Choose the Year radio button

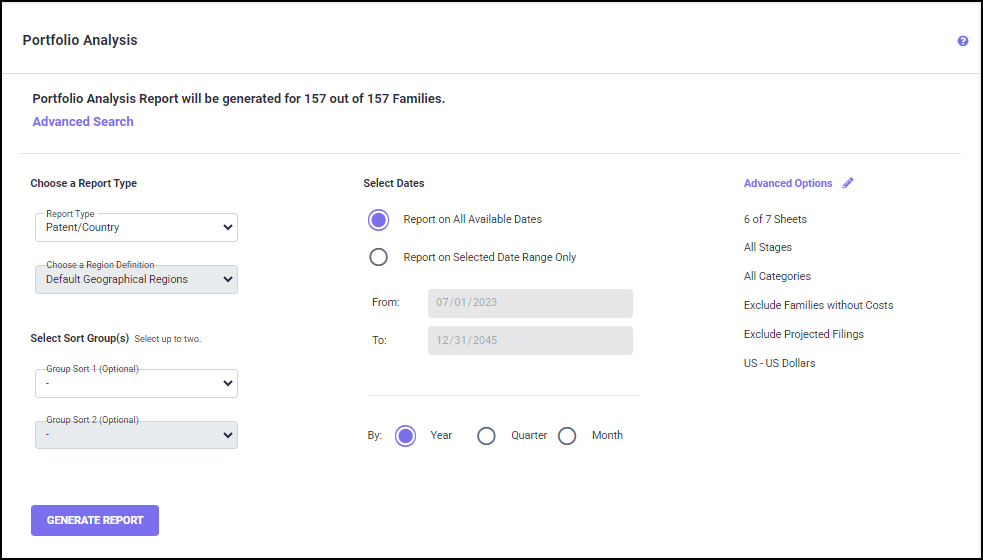(405, 436)
